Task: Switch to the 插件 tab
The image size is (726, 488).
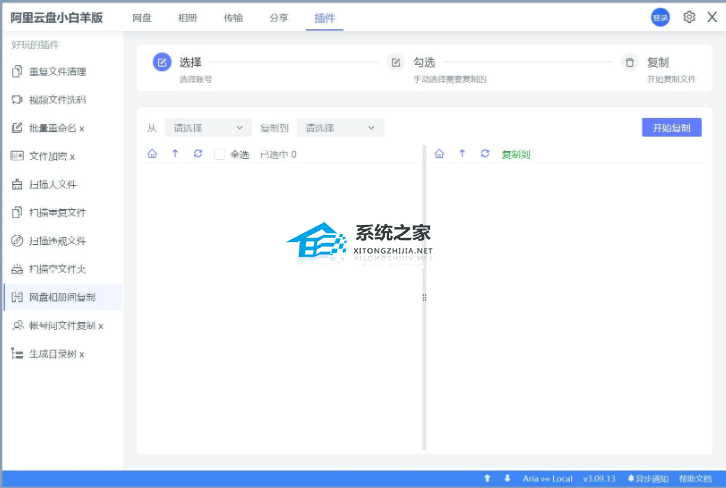Action: [x=325, y=18]
